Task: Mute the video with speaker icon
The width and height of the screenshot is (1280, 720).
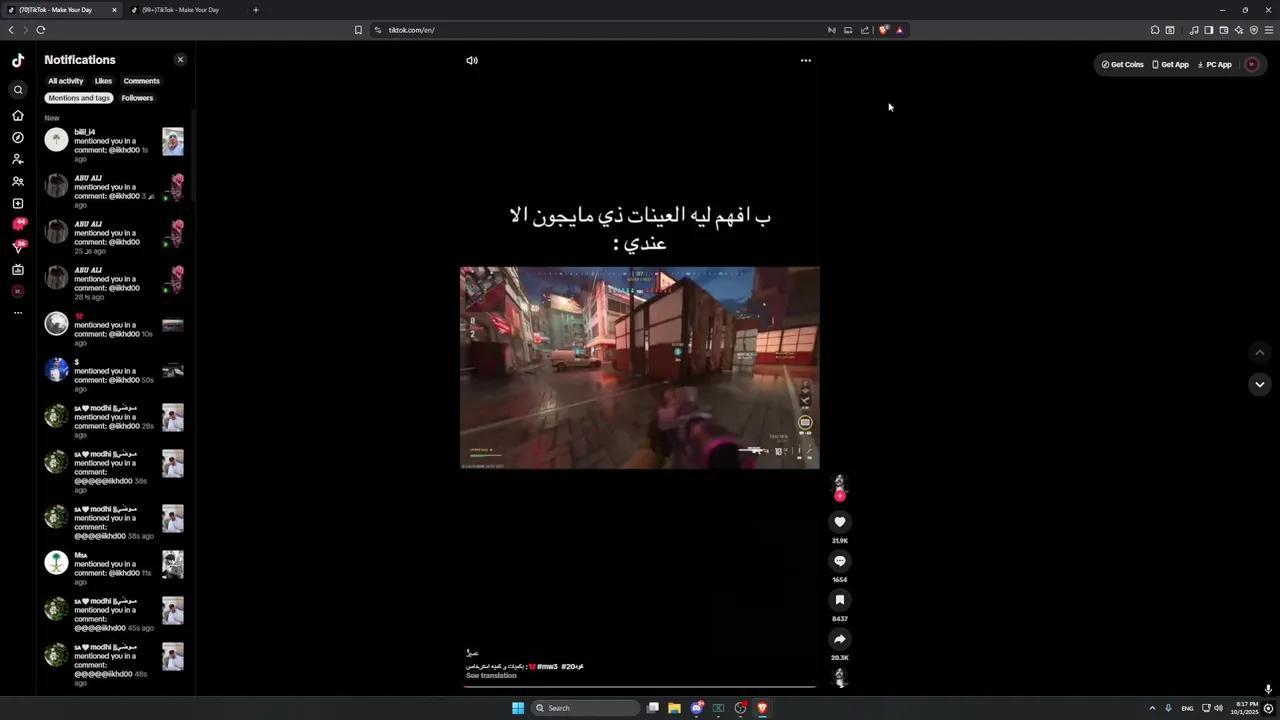Action: coord(472,60)
